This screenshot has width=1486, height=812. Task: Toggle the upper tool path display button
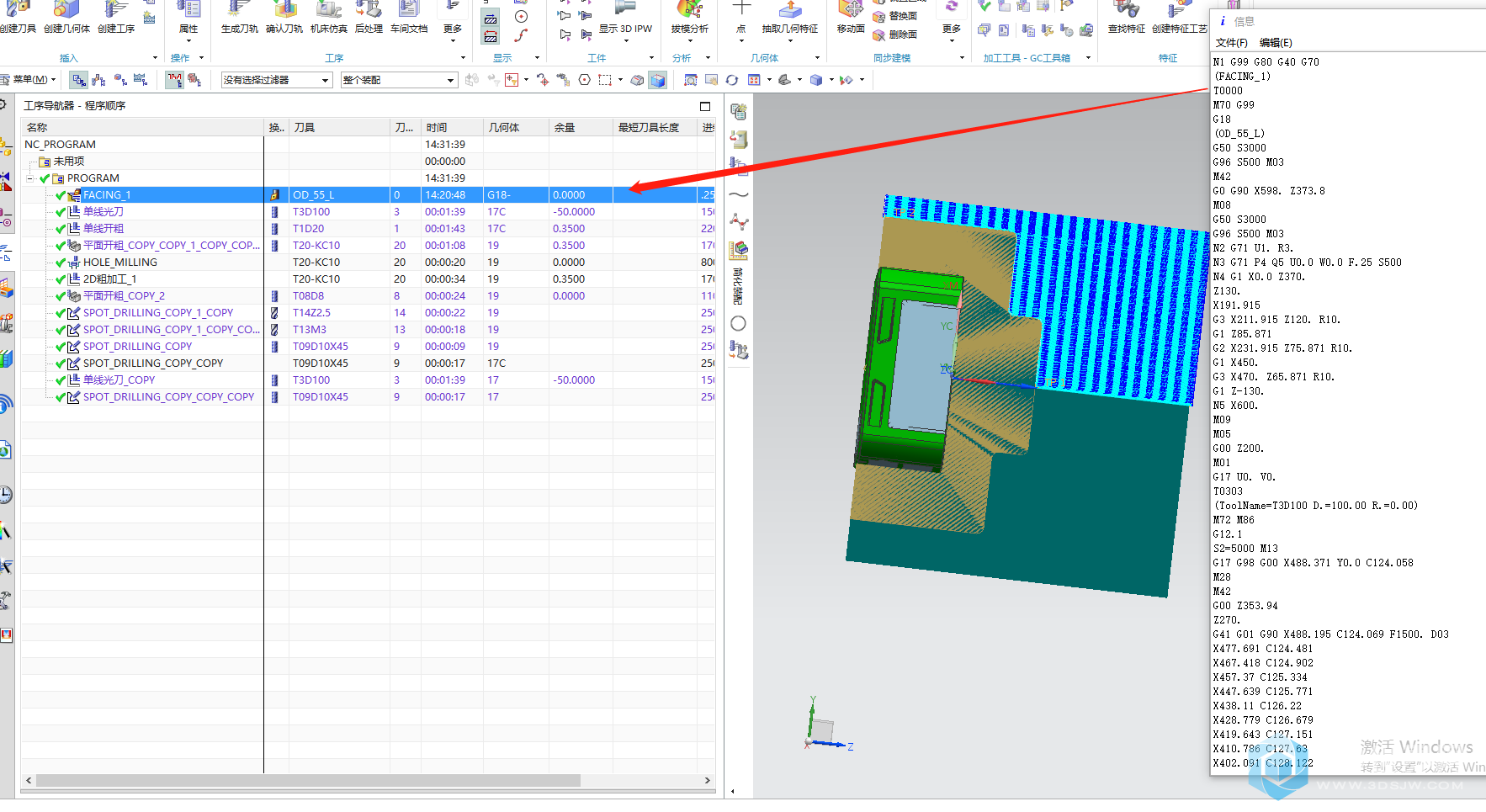coord(491,19)
